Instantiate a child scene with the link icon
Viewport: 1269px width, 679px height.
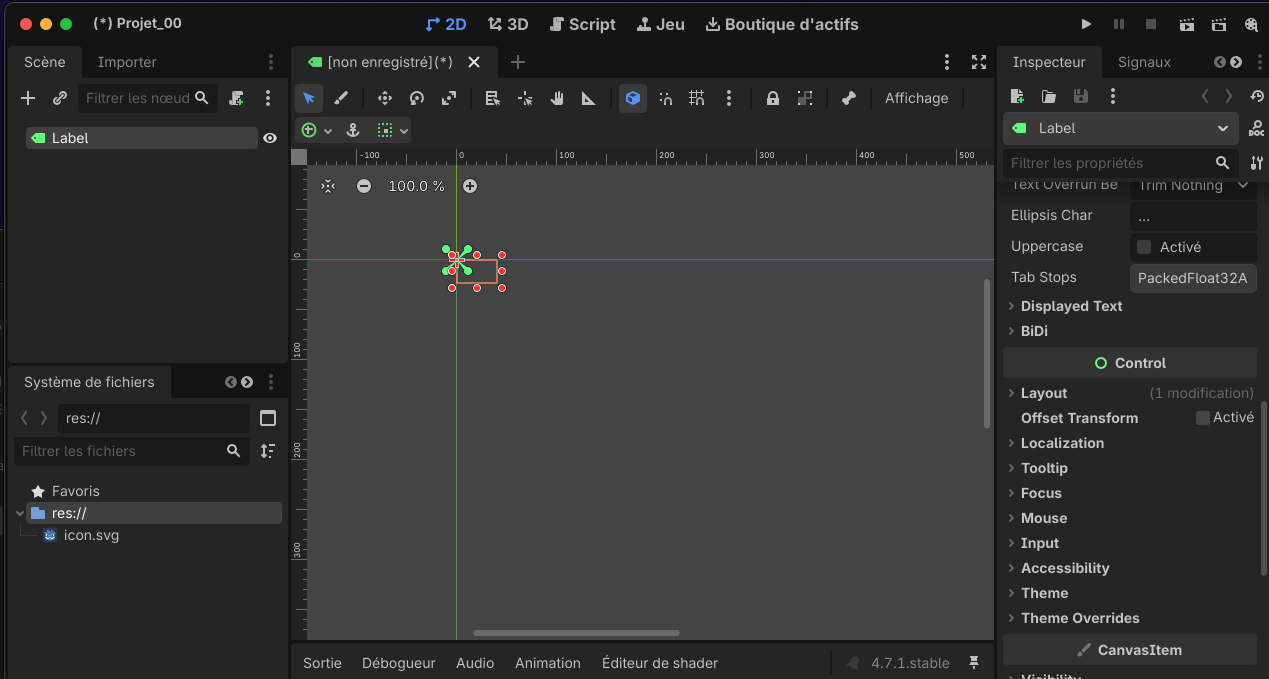(60, 98)
